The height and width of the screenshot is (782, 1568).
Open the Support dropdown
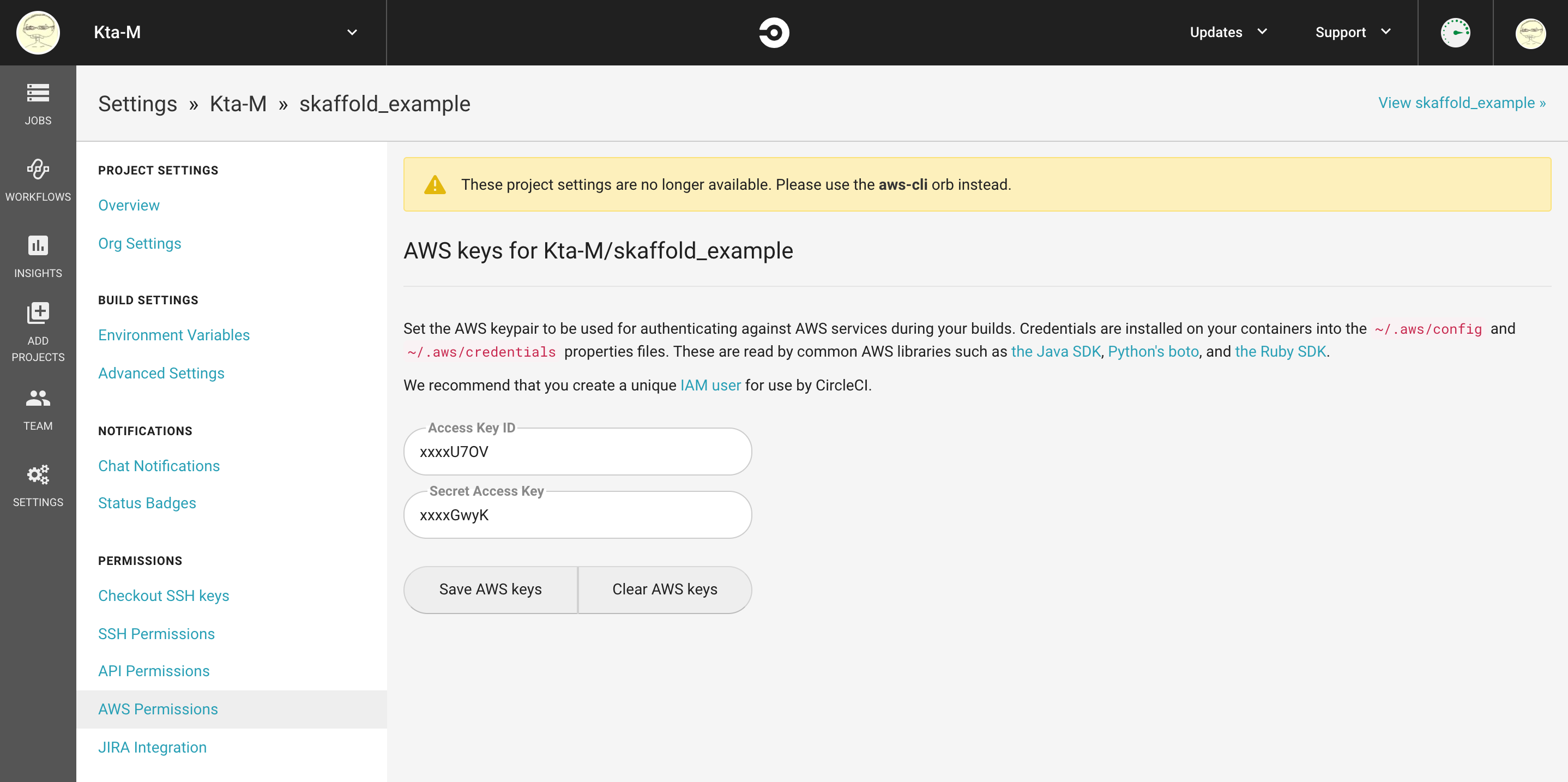[1353, 32]
